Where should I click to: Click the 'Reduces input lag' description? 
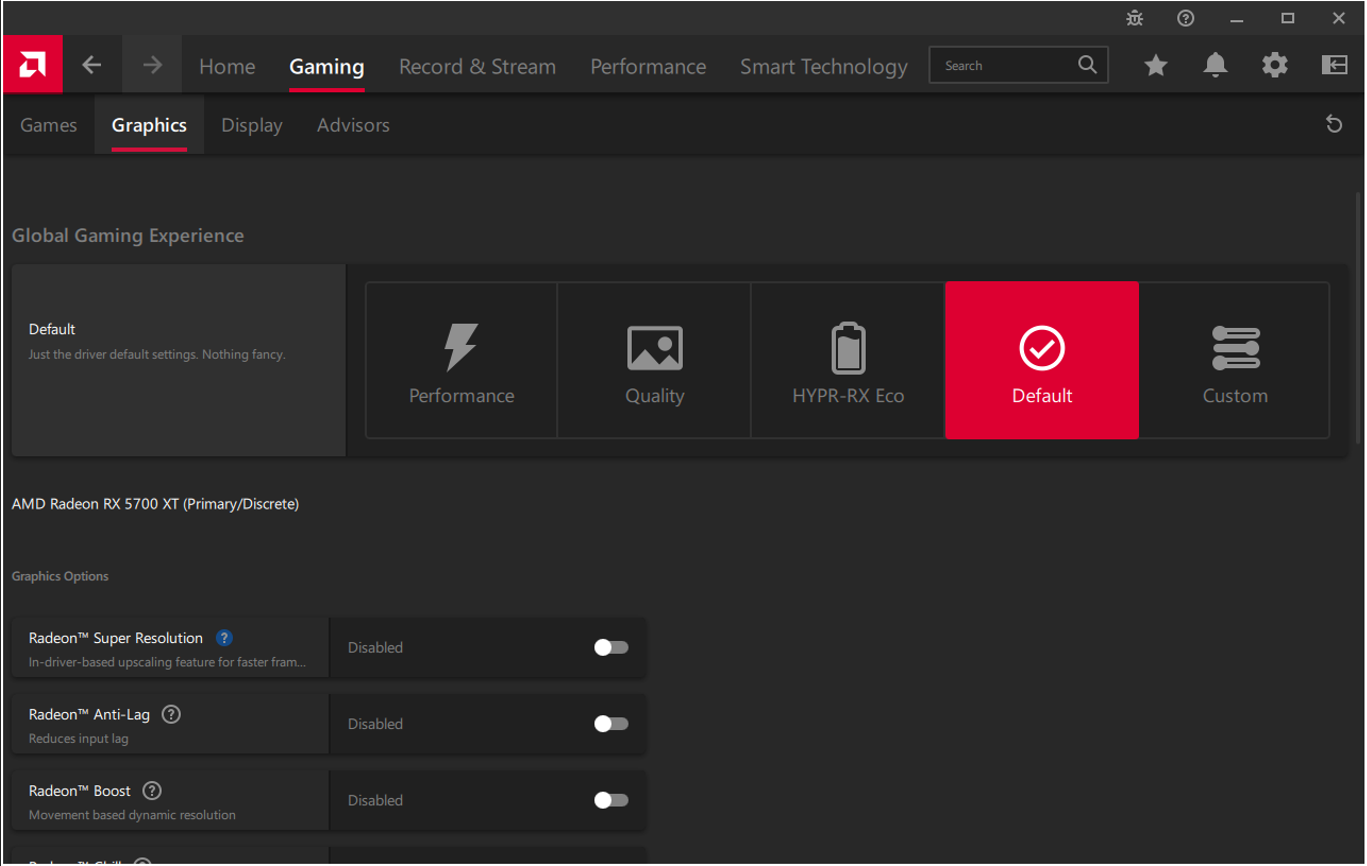(x=78, y=739)
